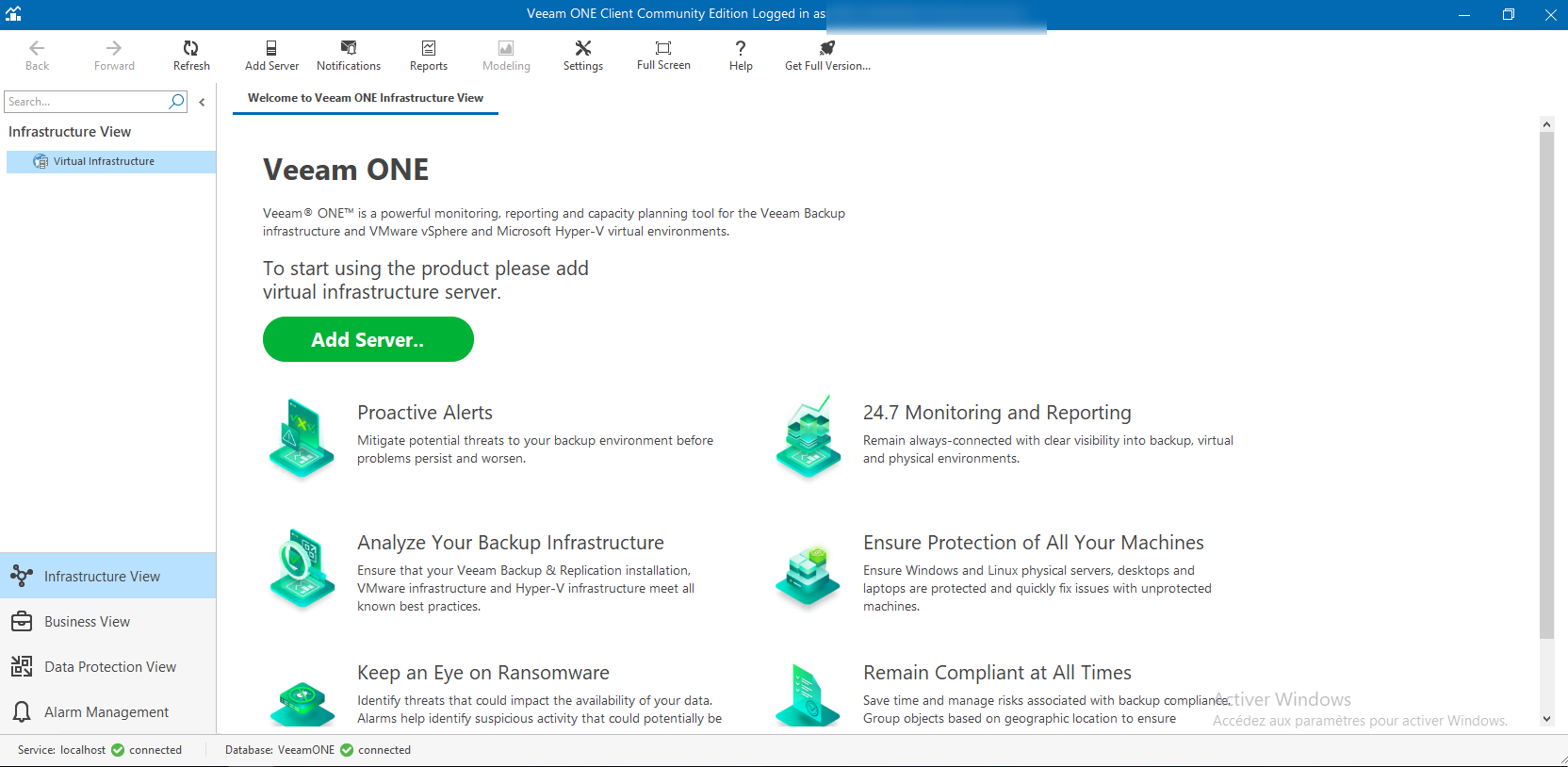Screen dimensions: 1568x767
Task: Switch to Full Screen mode
Action: 663,56
